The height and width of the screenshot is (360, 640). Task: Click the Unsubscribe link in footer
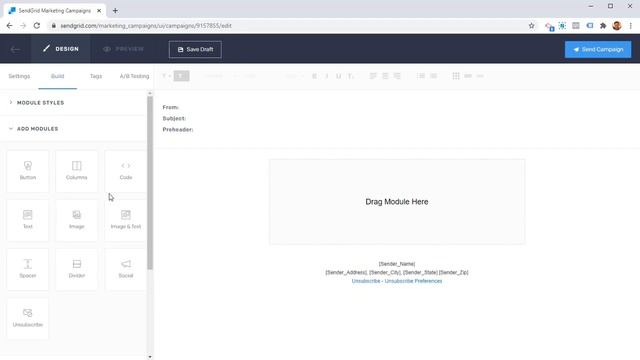[x=366, y=281]
